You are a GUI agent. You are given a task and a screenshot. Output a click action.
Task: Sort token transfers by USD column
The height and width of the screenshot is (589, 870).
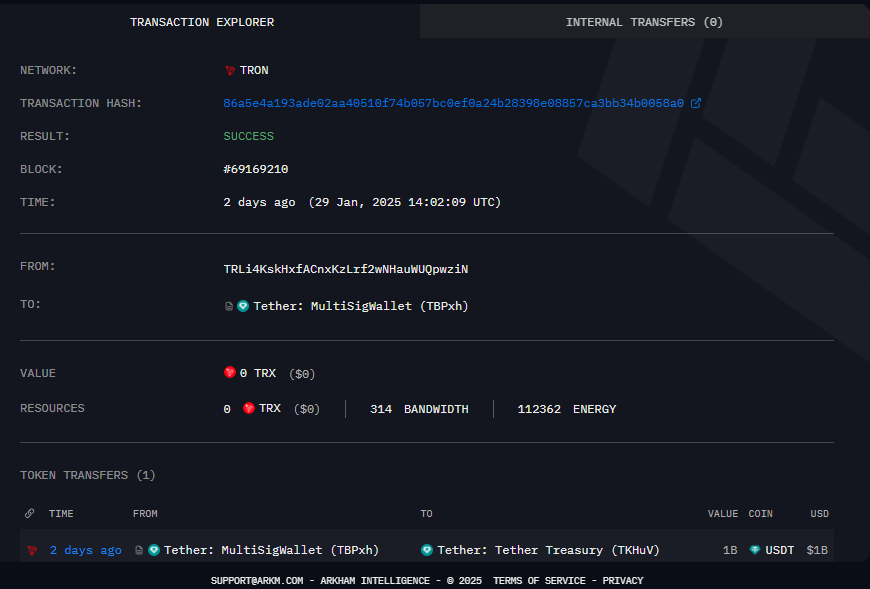click(820, 514)
